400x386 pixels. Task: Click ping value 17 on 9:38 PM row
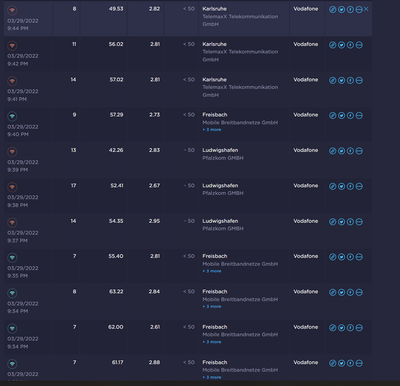pos(73,185)
